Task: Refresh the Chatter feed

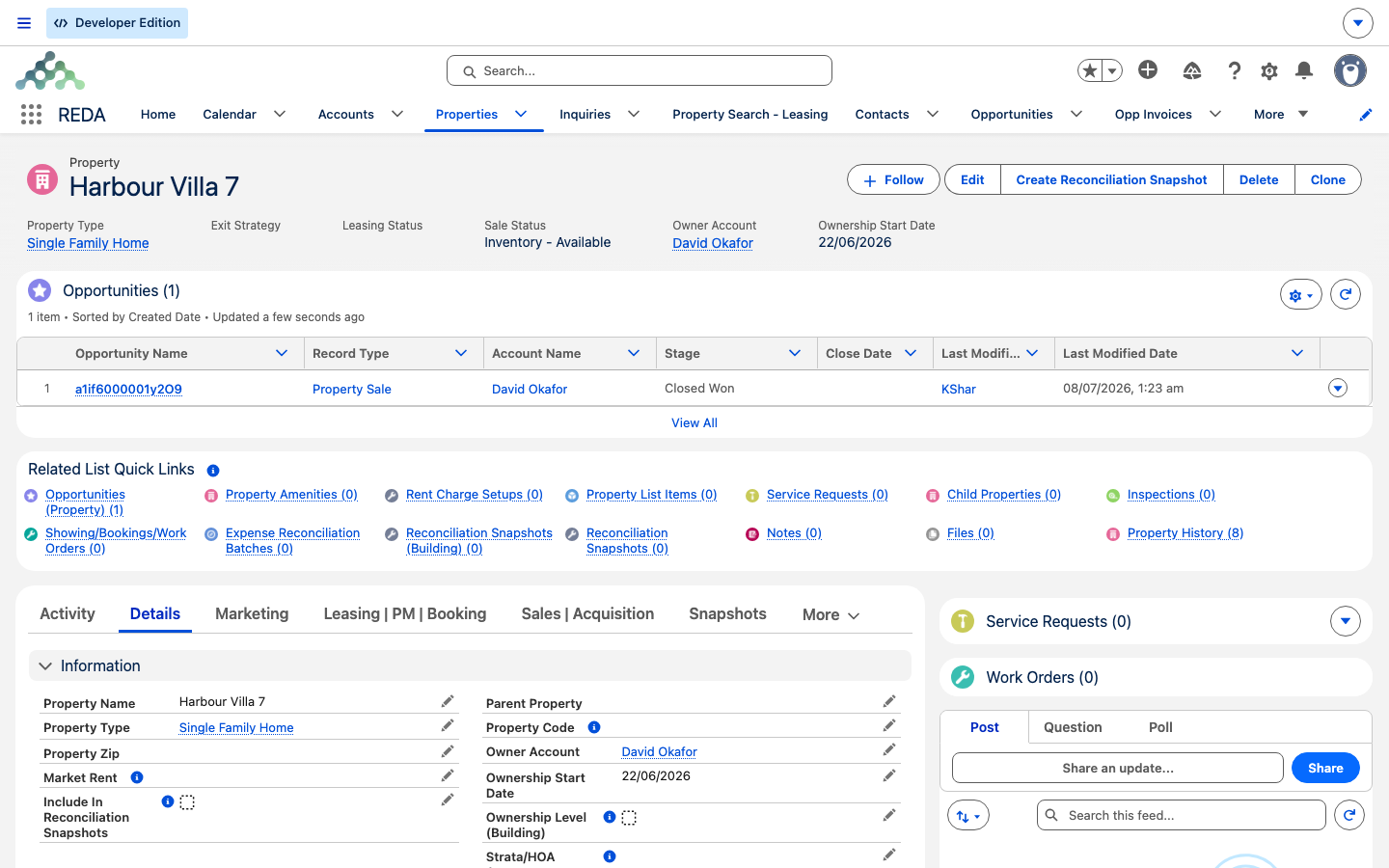Action: pyautogui.click(x=1349, y=815)
